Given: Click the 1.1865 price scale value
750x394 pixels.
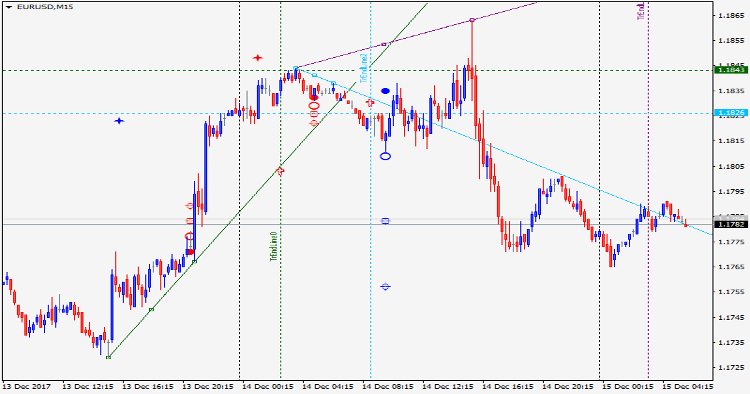Looking at the screenshot, I should (x=731, y=15).
